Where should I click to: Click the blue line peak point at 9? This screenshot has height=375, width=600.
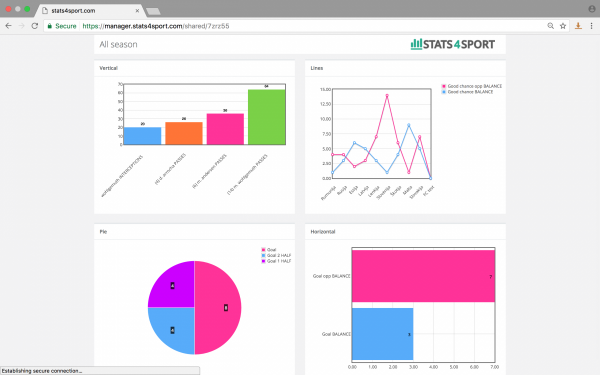(409, 125)
